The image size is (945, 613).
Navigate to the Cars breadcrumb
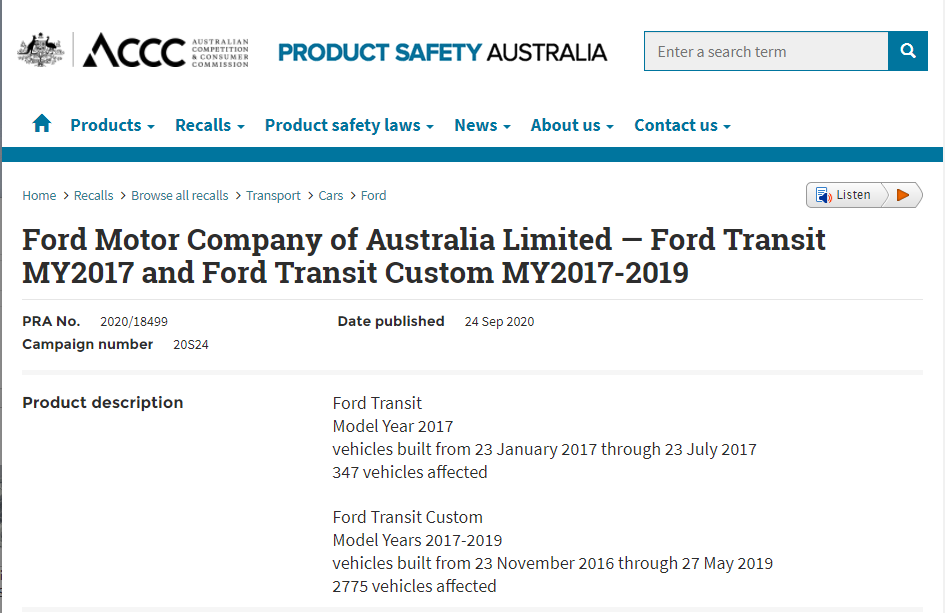(330, 196)
